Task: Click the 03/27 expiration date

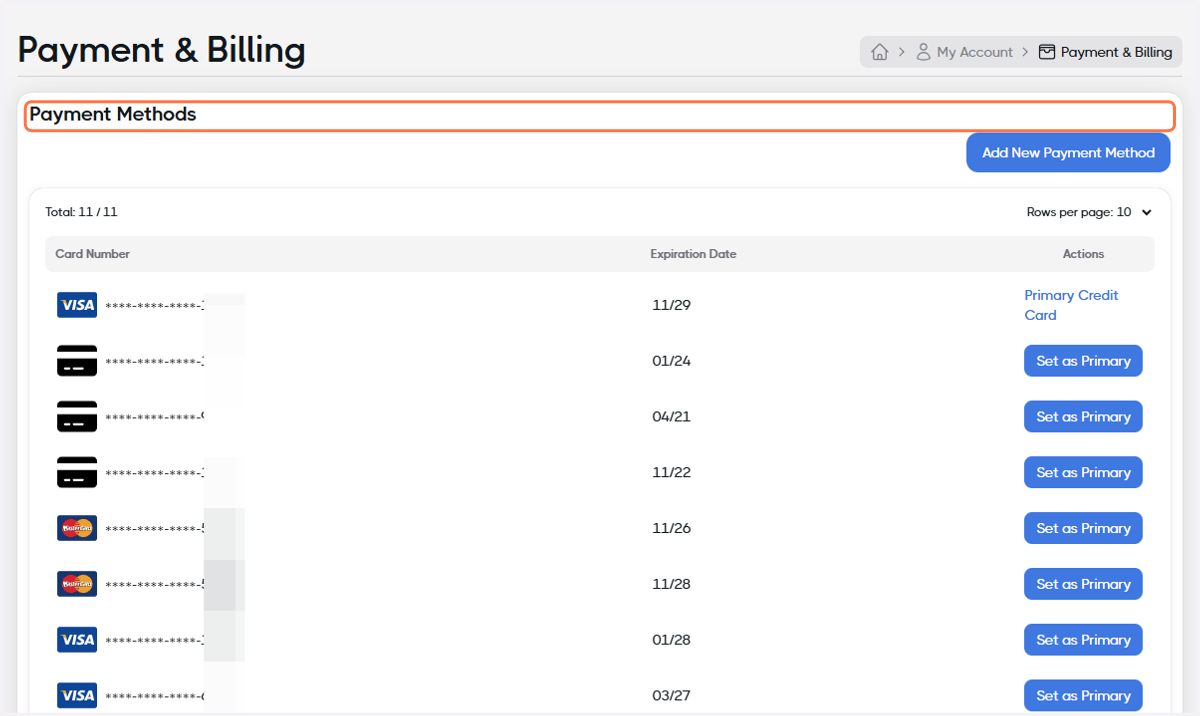Action: (x=671, y=696)
